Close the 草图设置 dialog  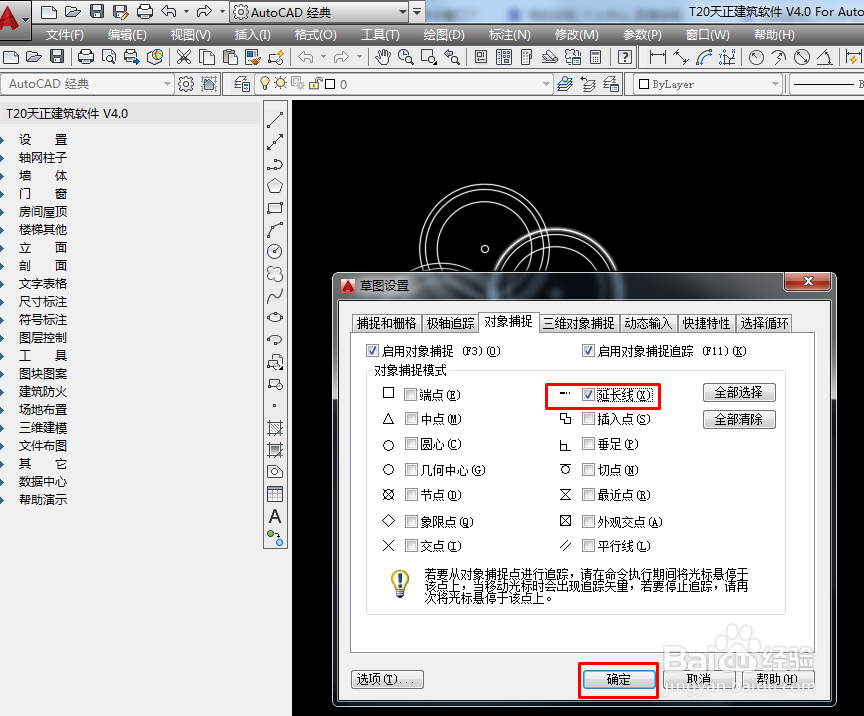coord(808,281)
